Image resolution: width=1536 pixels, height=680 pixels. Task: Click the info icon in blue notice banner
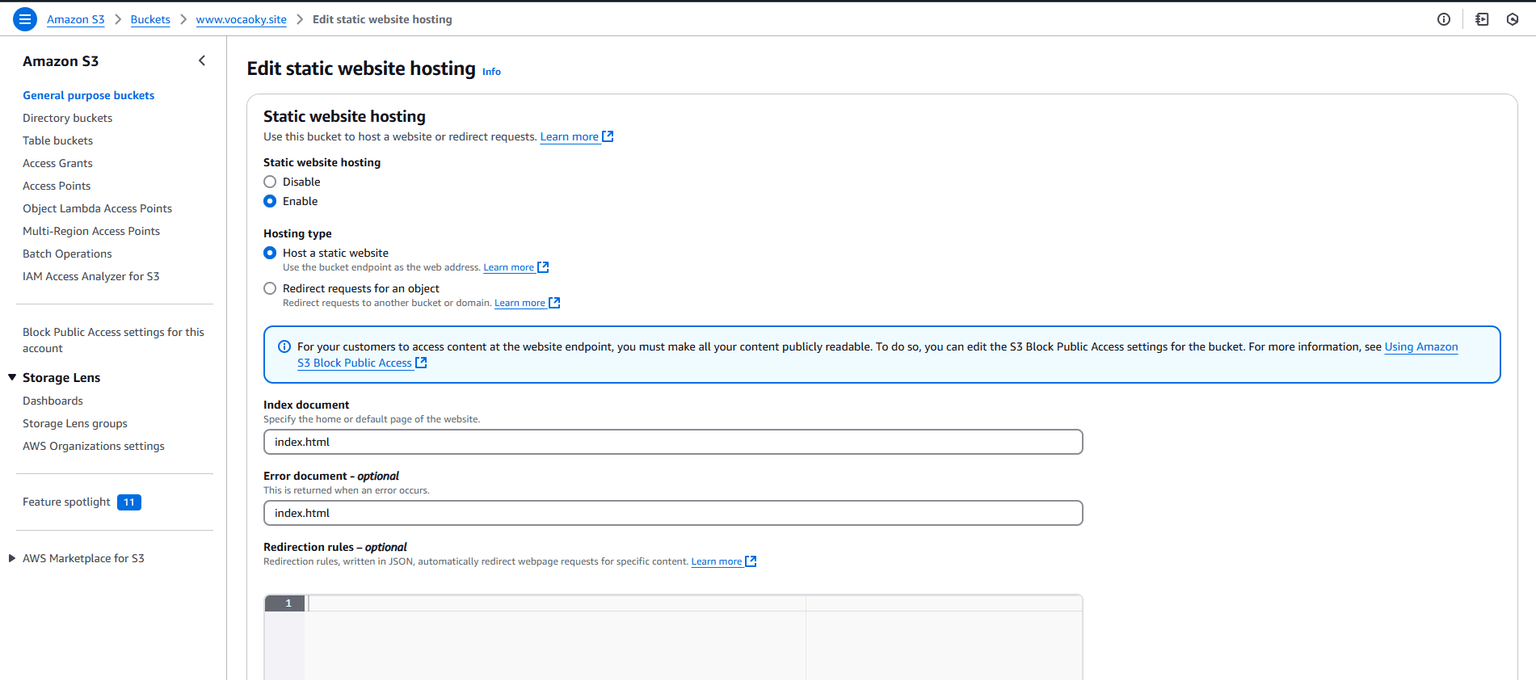[x=284, y=347]
